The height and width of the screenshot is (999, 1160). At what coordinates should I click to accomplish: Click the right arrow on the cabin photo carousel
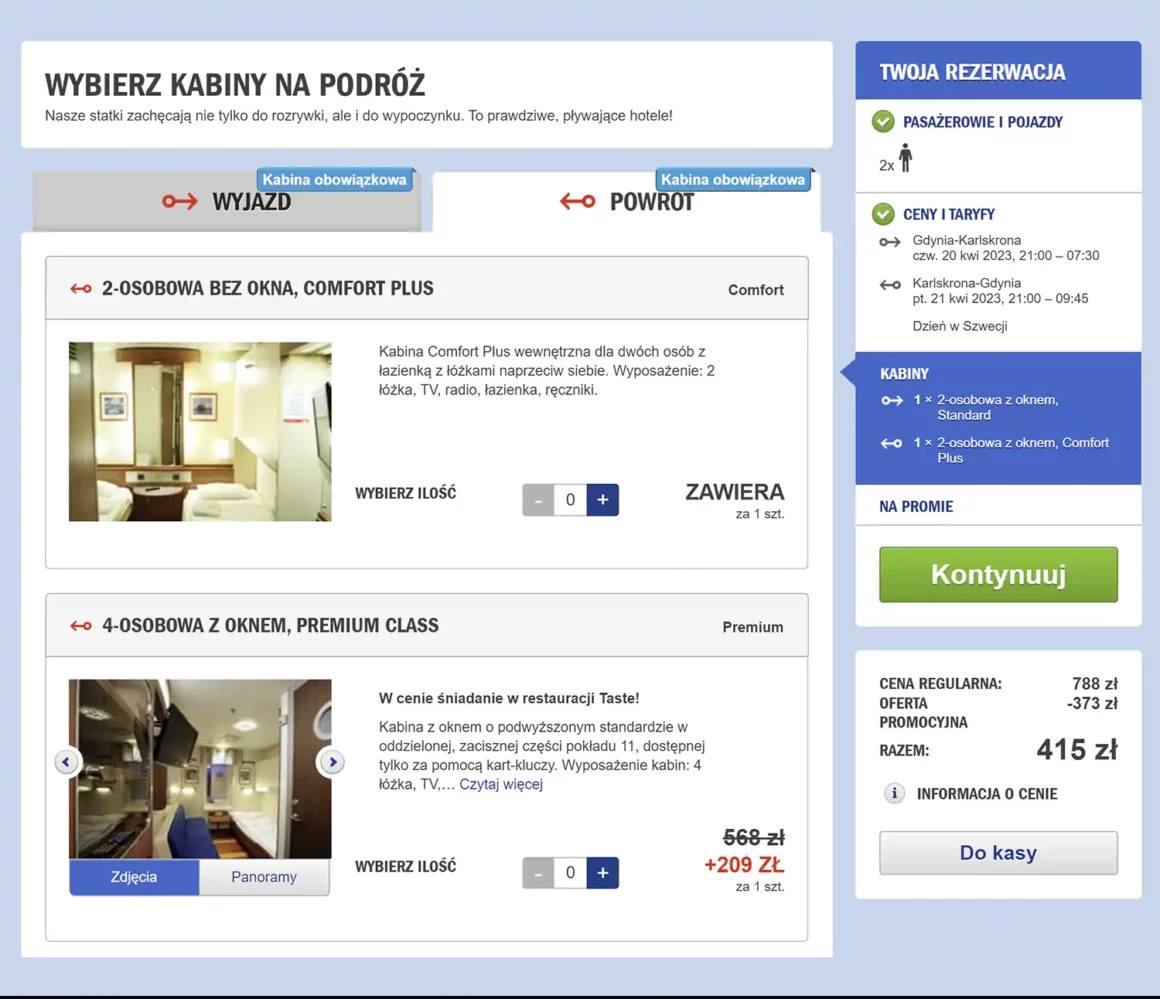click(332, 761)
